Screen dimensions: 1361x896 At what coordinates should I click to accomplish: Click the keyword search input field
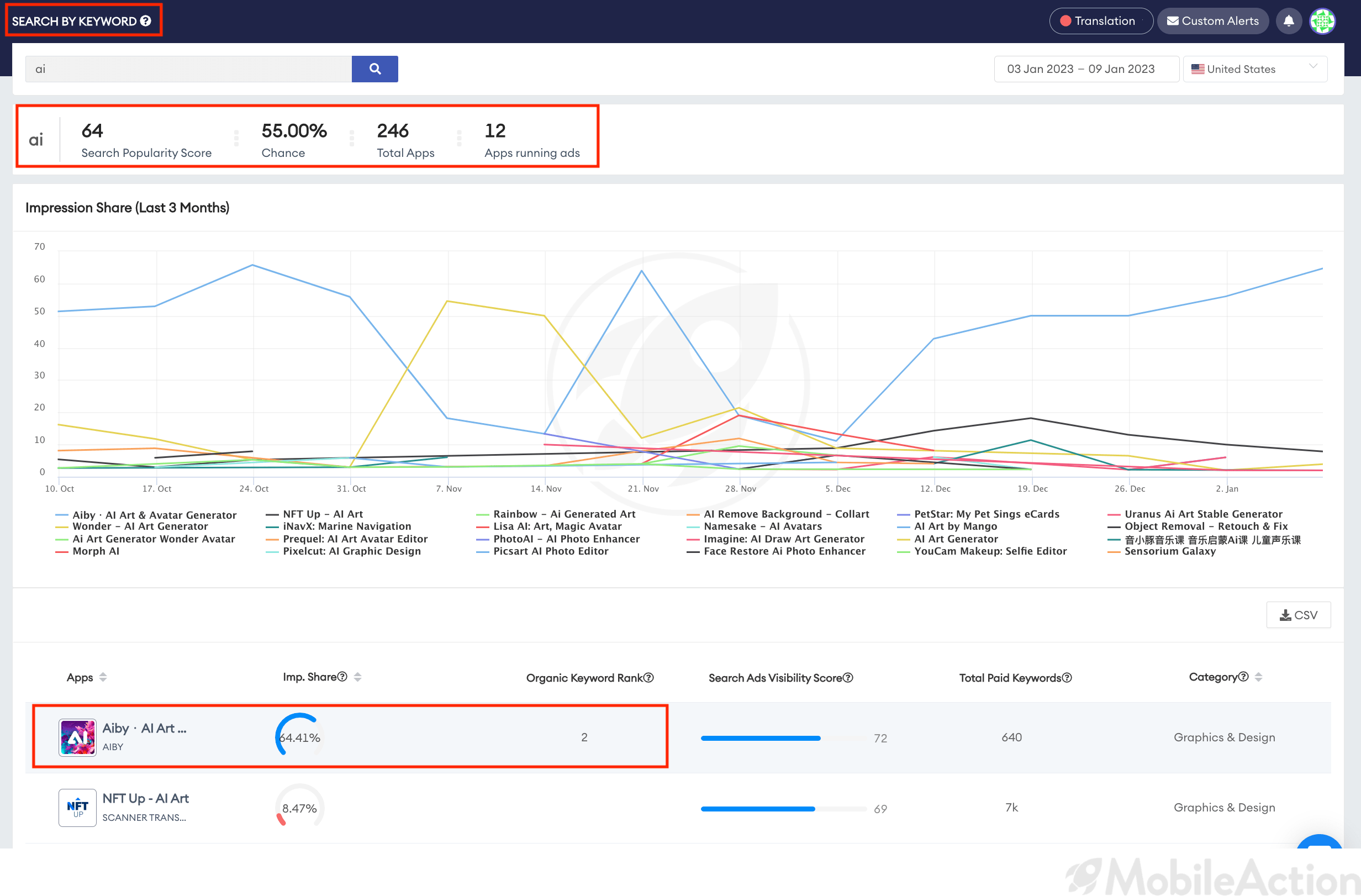[x=188, y=68]
